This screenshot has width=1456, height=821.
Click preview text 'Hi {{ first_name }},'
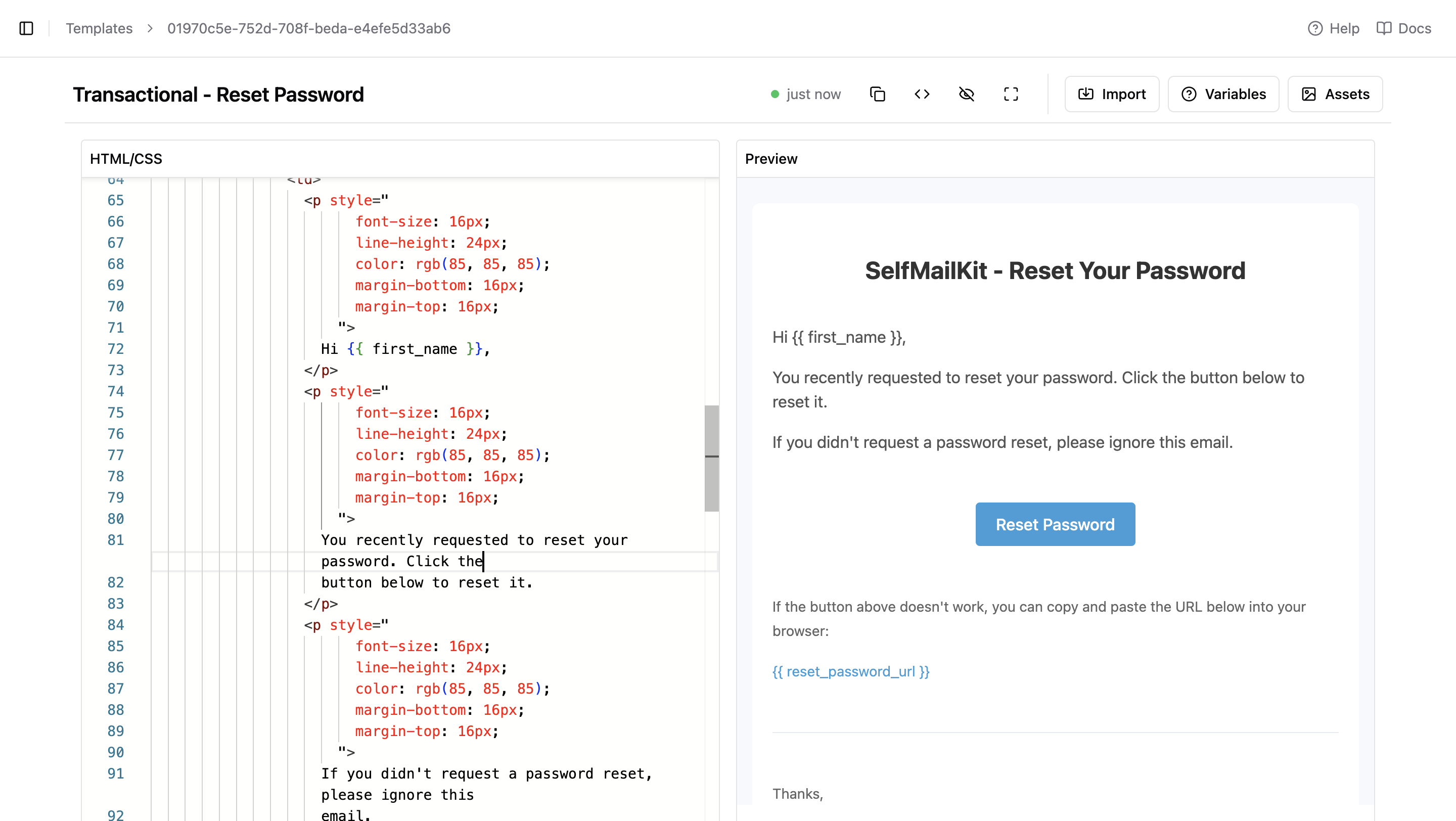point(839,337)
